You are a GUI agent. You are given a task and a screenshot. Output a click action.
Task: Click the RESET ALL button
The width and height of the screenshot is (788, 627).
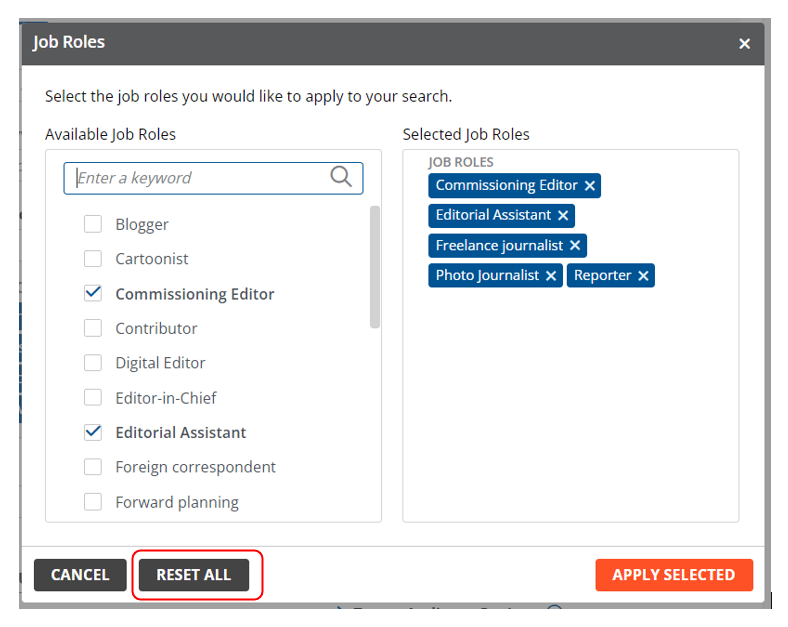click(x=194, y=575)
